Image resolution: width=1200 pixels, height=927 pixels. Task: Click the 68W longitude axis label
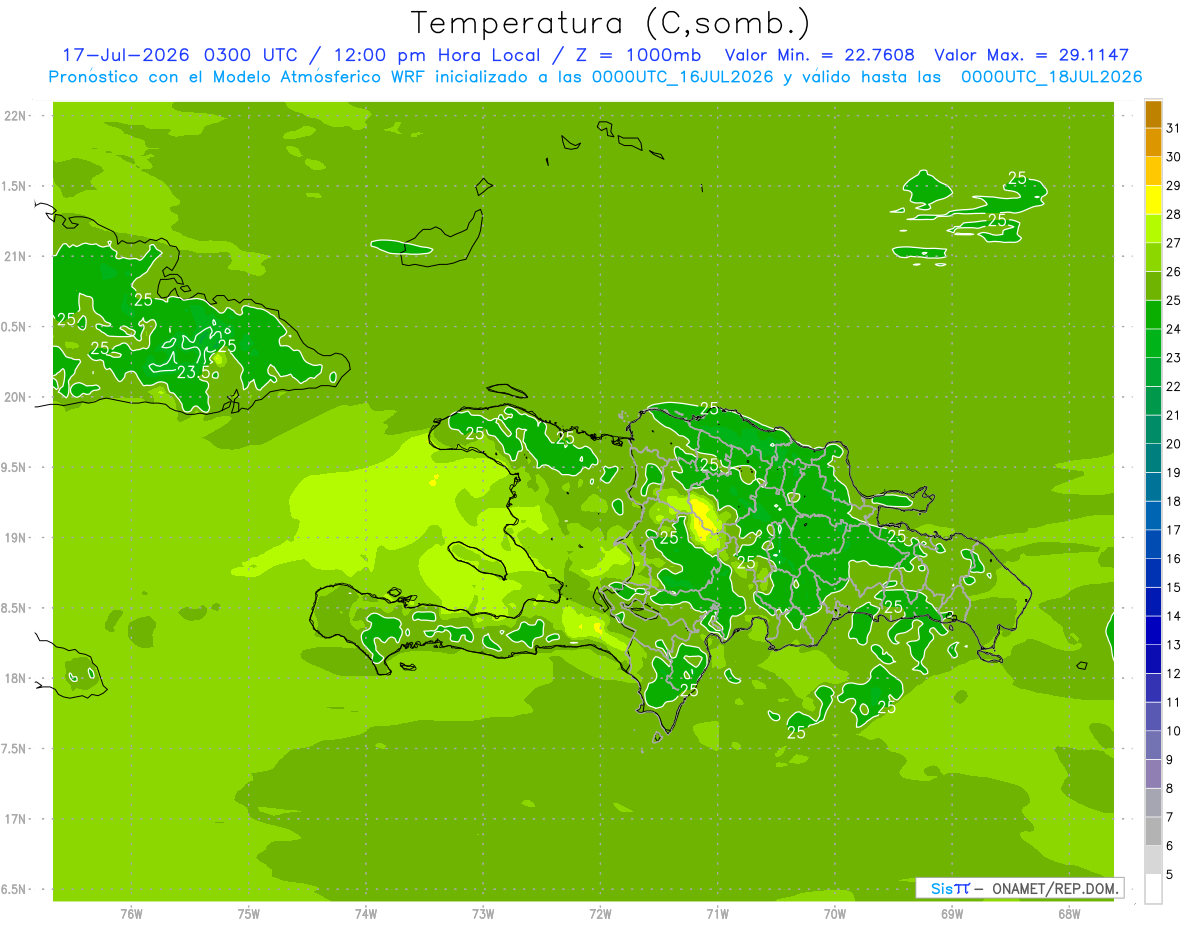pyautogui.click(x=1069, y=913)
